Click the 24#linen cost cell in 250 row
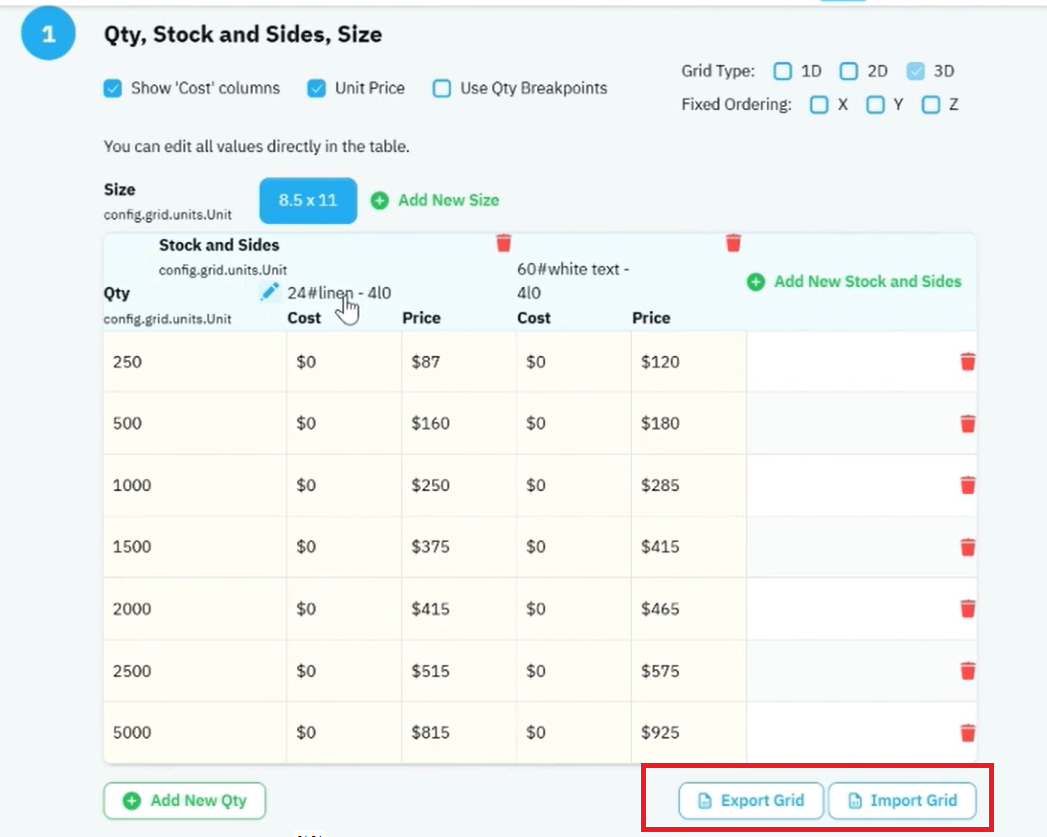Viewport: 1047px width, 837px height. [344, 362]
